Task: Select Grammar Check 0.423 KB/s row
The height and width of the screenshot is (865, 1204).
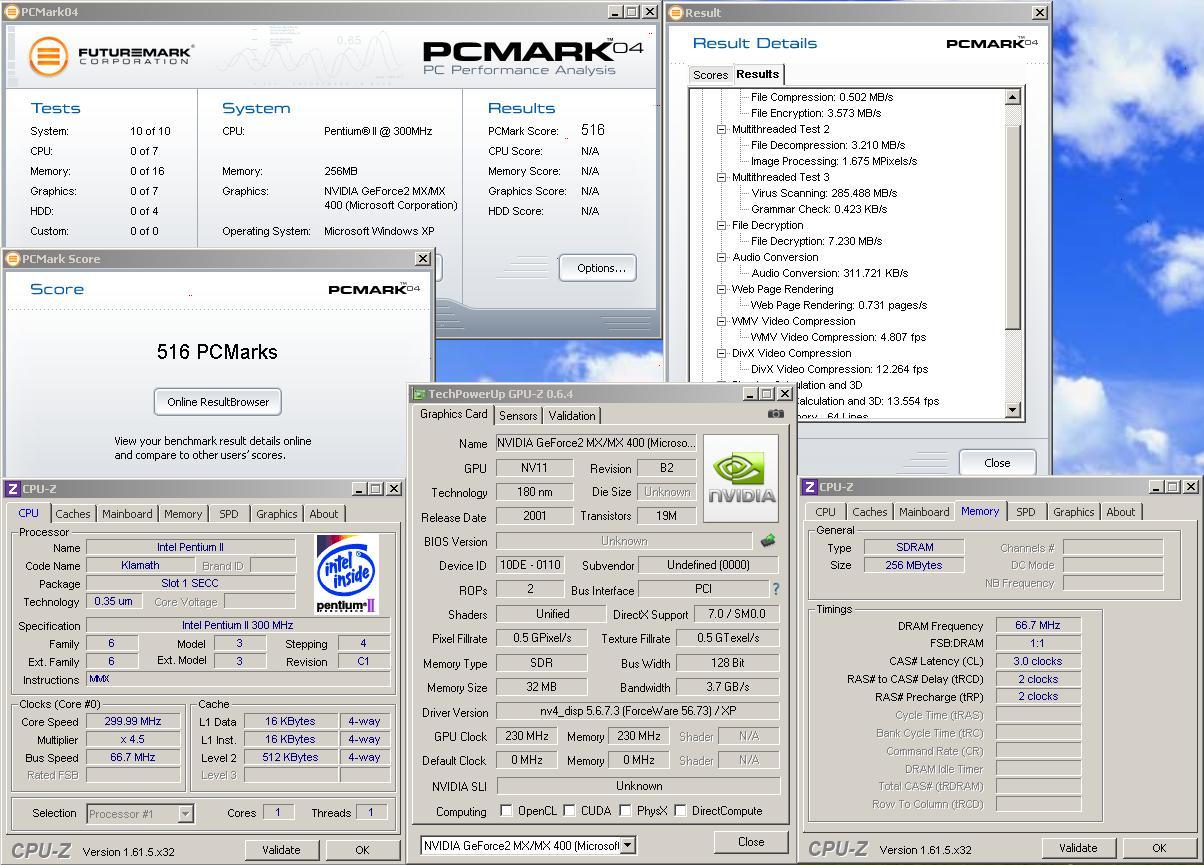Action: coord(819,209)
